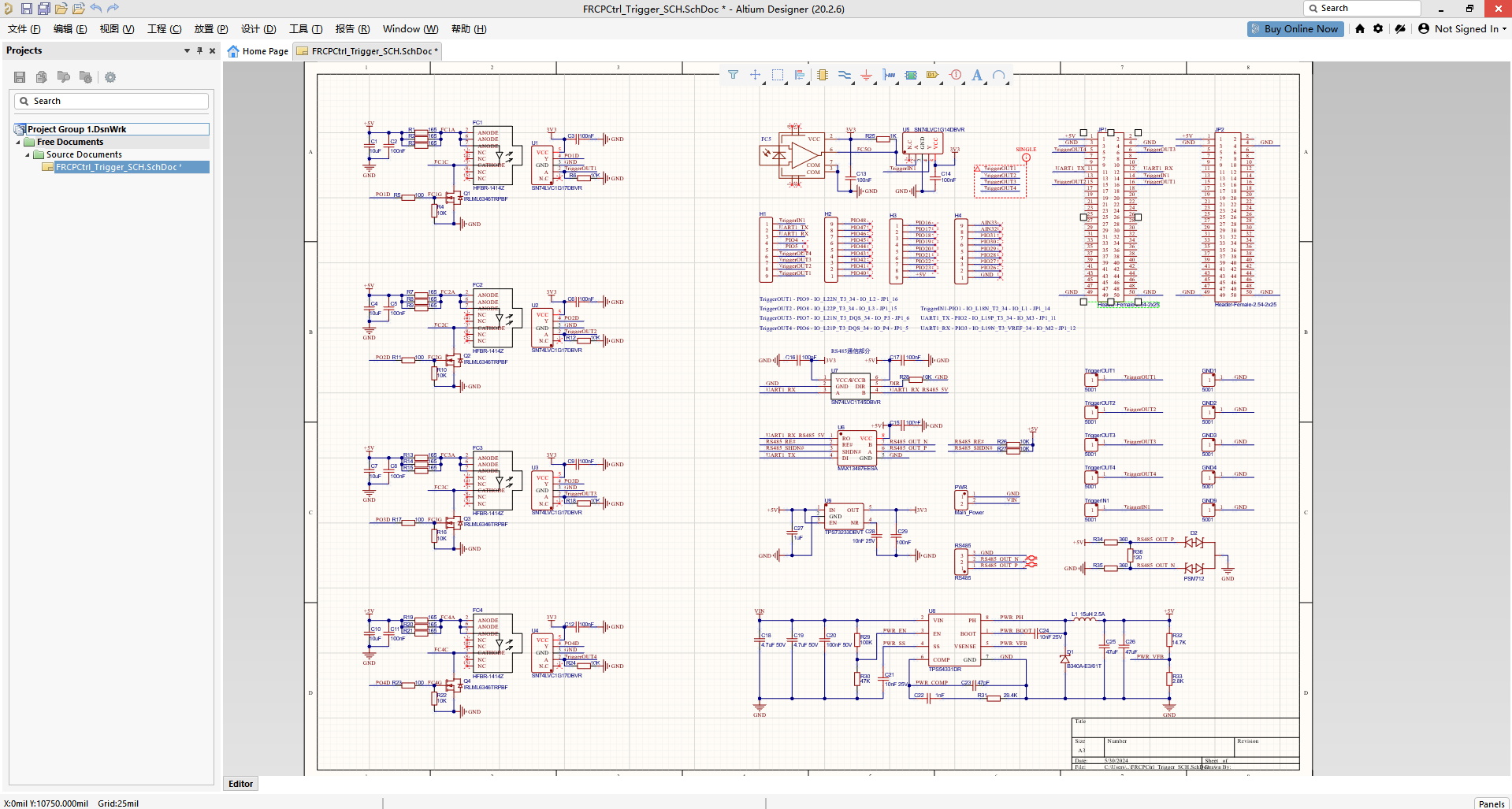Open the 编辑 (E) menu
Viewport: 1512px width, 809px height.
pos(70,29)
